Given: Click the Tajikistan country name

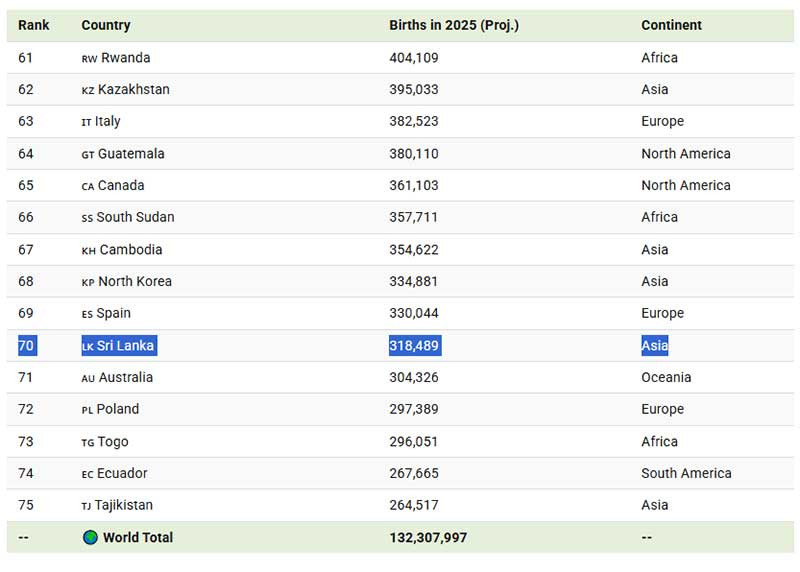Looking at the screenshot, I should pyautogui.click(x=126, y=505).
